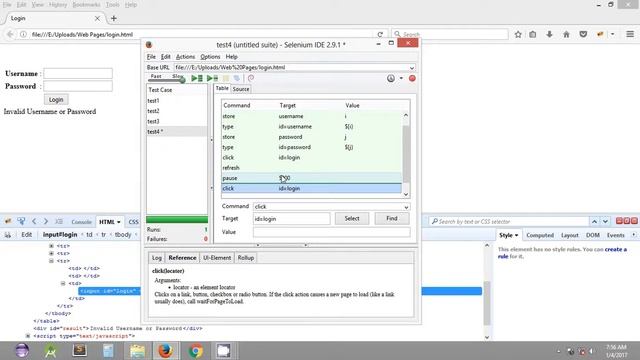Screen dimensions: 640x360
Task: Click the Firebug search by text or CSS field
Action: click(x=509, y=221)
